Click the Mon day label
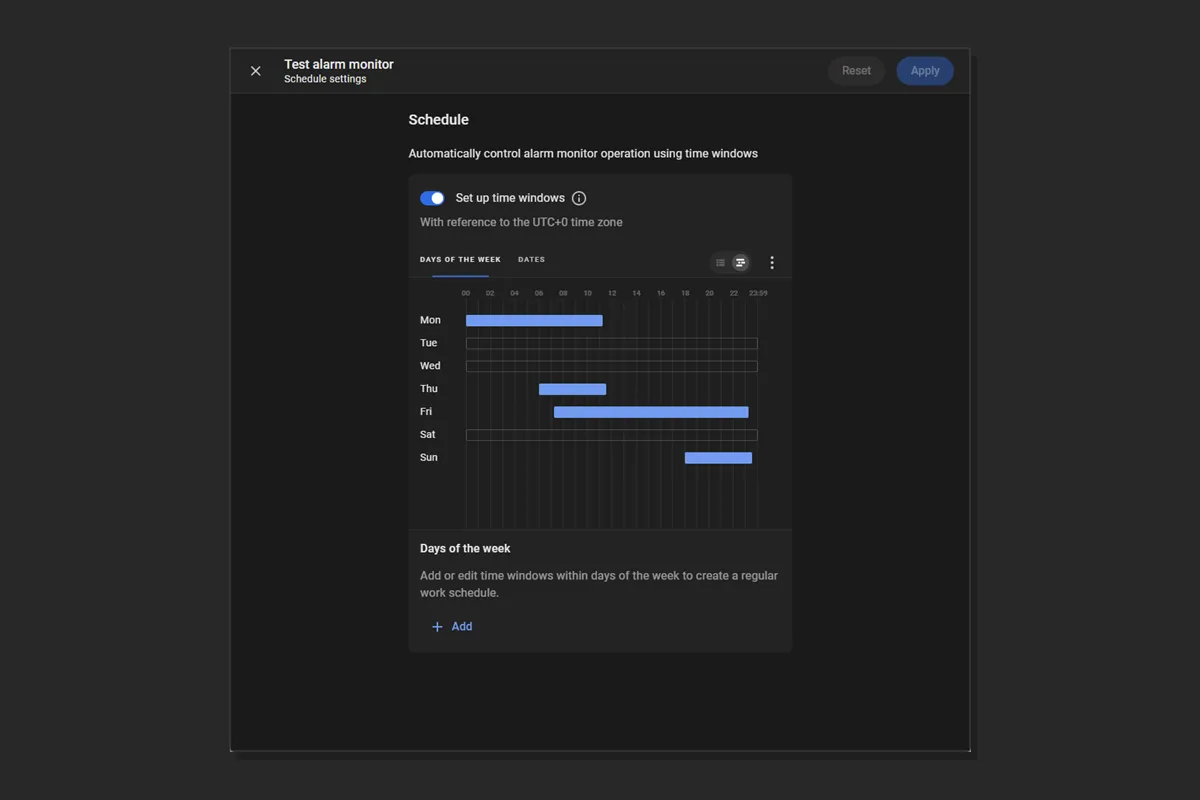 [430, 320]
